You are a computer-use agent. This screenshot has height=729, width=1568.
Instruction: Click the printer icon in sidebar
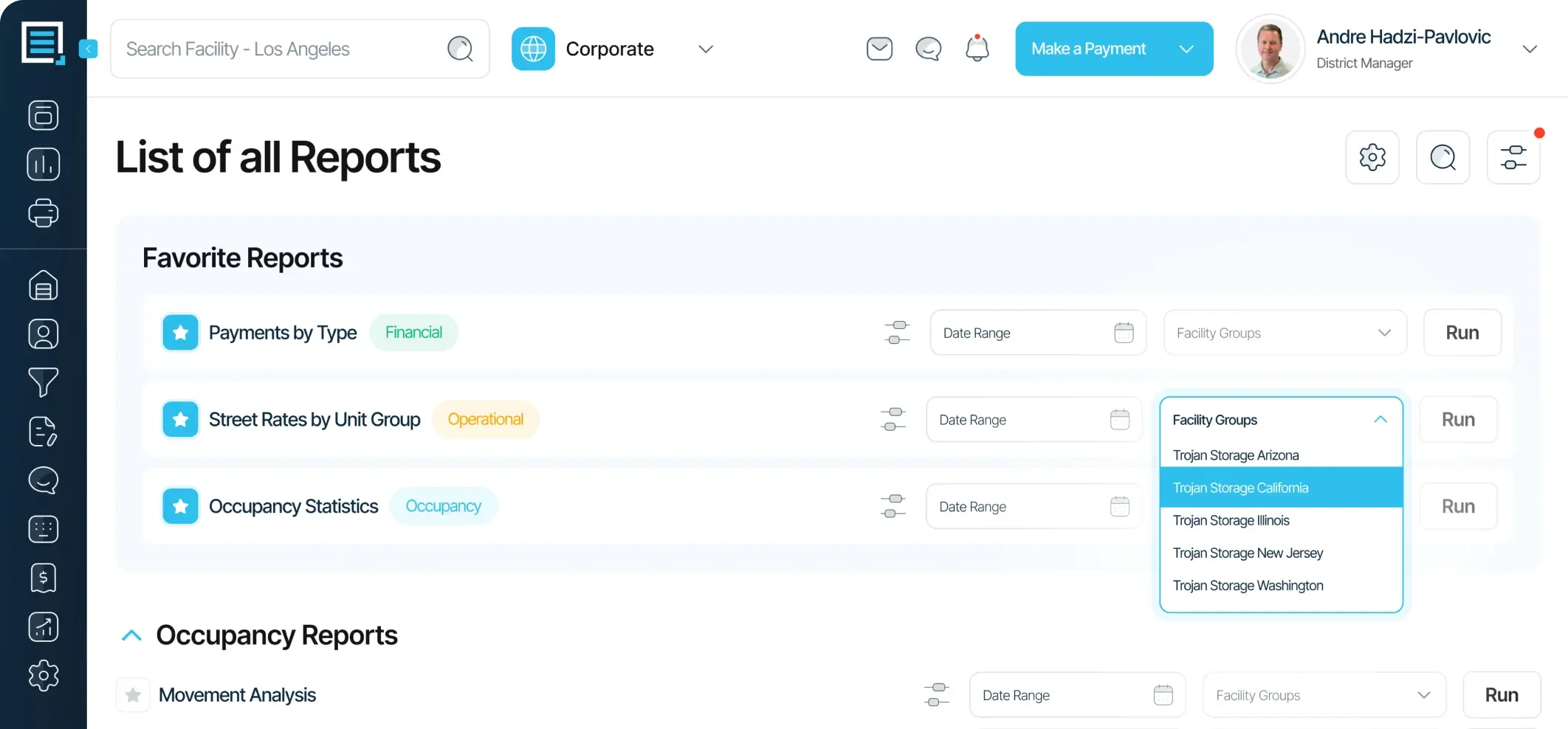click(44, 213)
